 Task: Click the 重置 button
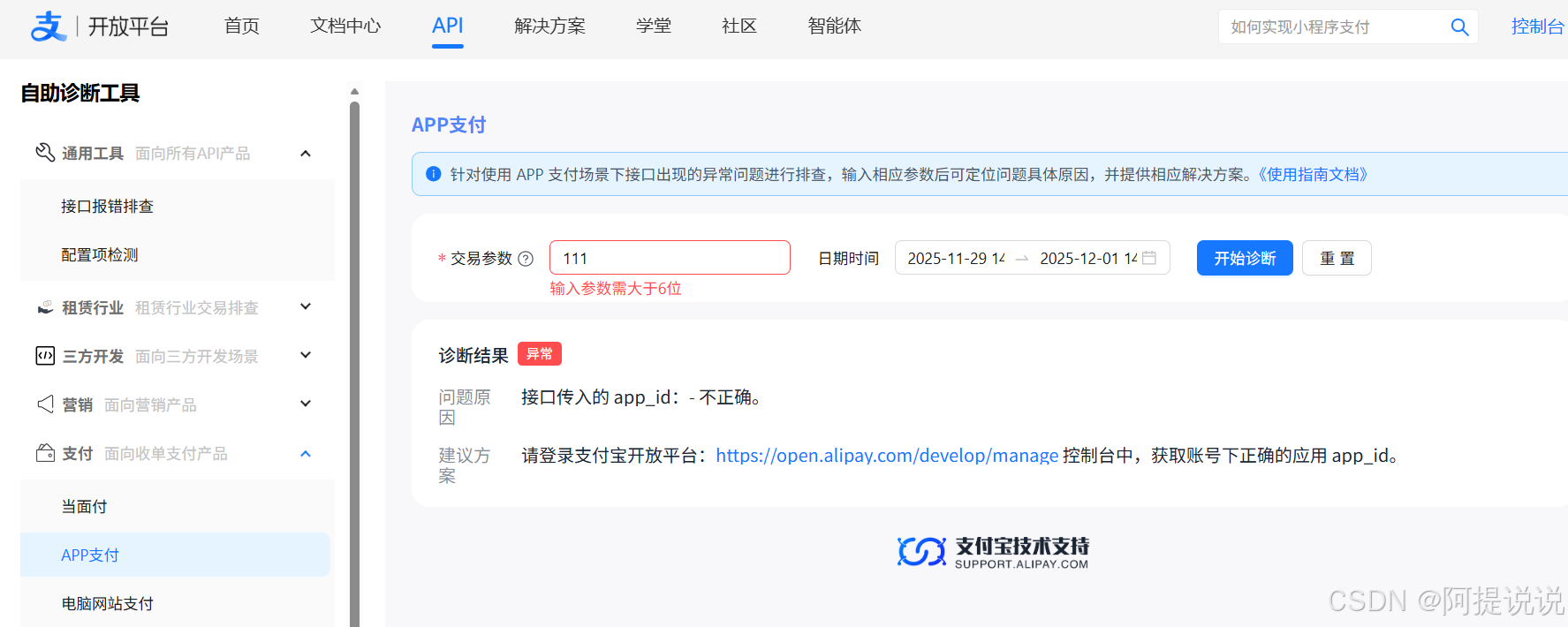click(x=1337, y=258)
